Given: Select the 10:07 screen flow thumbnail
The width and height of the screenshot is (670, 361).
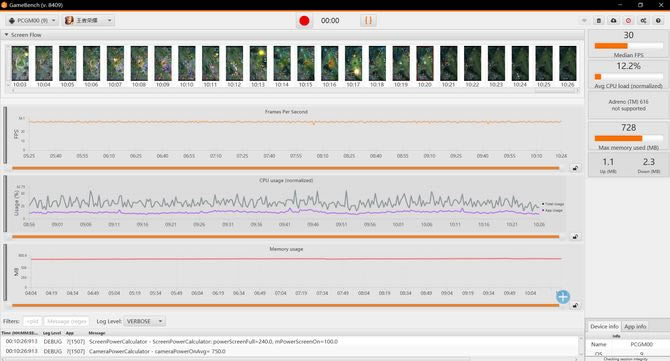Looking at the screenshot, I should point(115,64).
